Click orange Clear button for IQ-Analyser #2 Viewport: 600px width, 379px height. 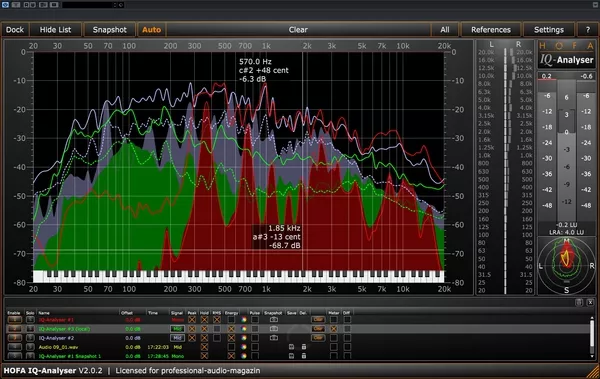pos(318,338)
